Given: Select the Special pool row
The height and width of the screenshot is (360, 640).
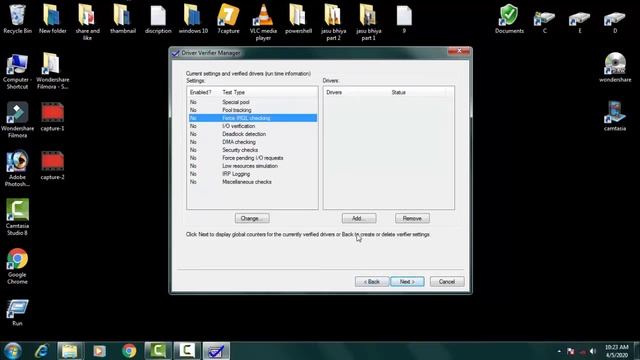Looking at the screenshot, I should (252, 102).
